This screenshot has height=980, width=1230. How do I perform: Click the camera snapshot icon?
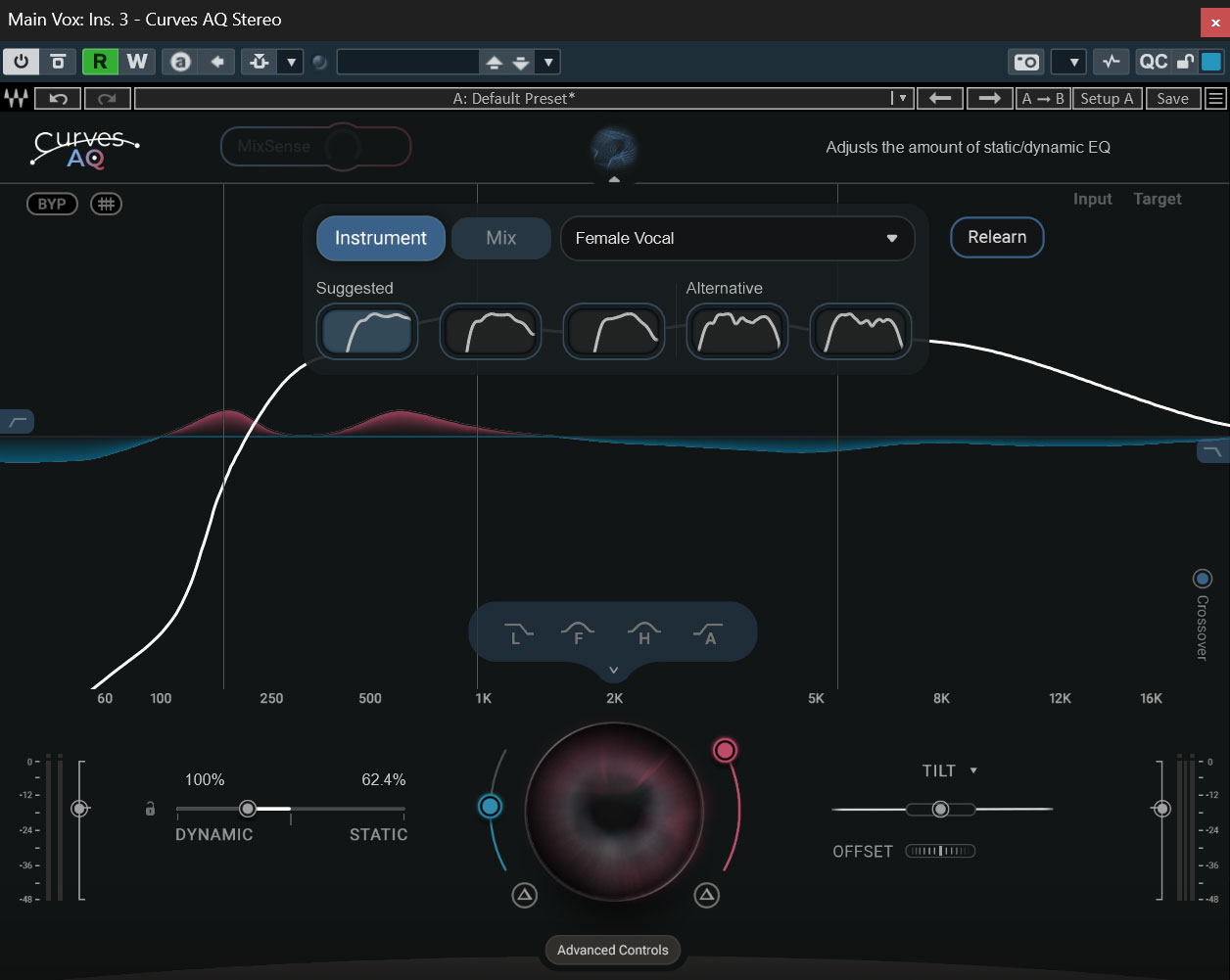(x=1025, y=62)
